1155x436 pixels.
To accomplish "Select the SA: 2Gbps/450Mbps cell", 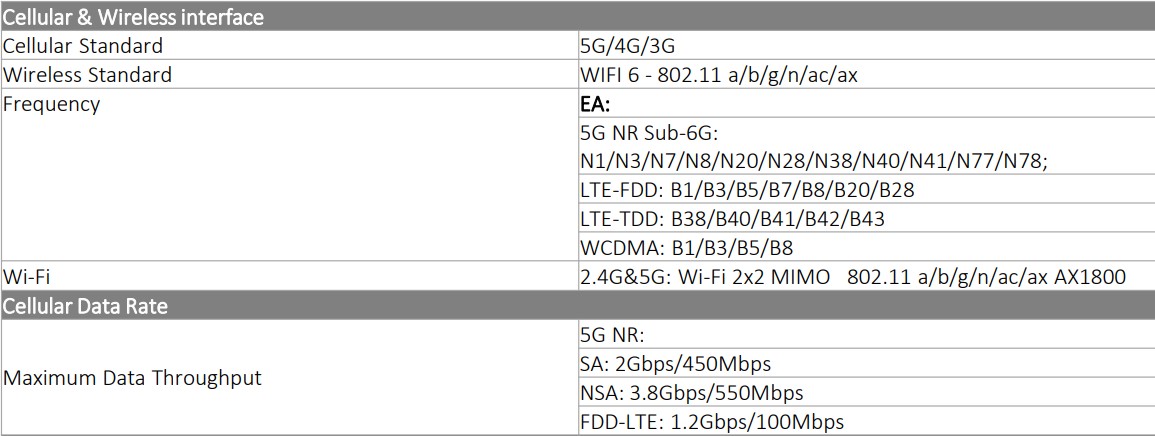I will [675, 364].
